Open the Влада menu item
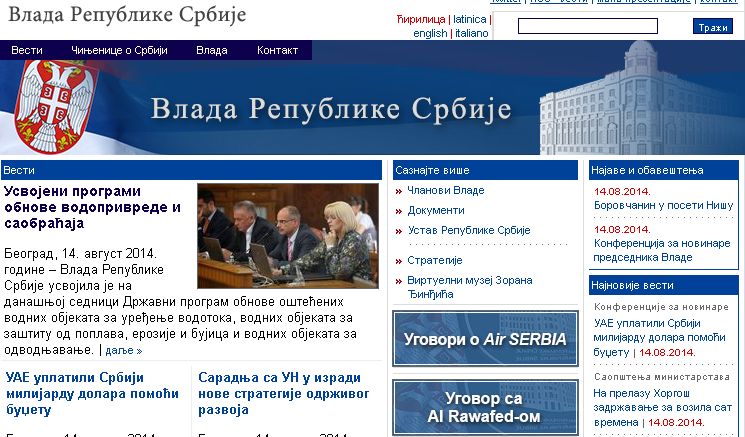 [x=212, y=50]
